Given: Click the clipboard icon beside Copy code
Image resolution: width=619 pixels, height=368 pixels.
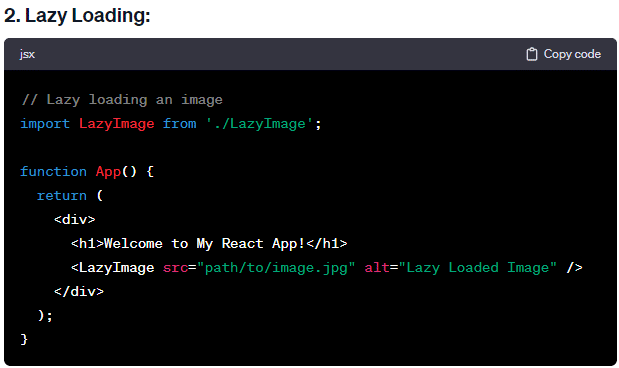Looking at the screenshot, I should pyautogui.click(x=532, y=54).
